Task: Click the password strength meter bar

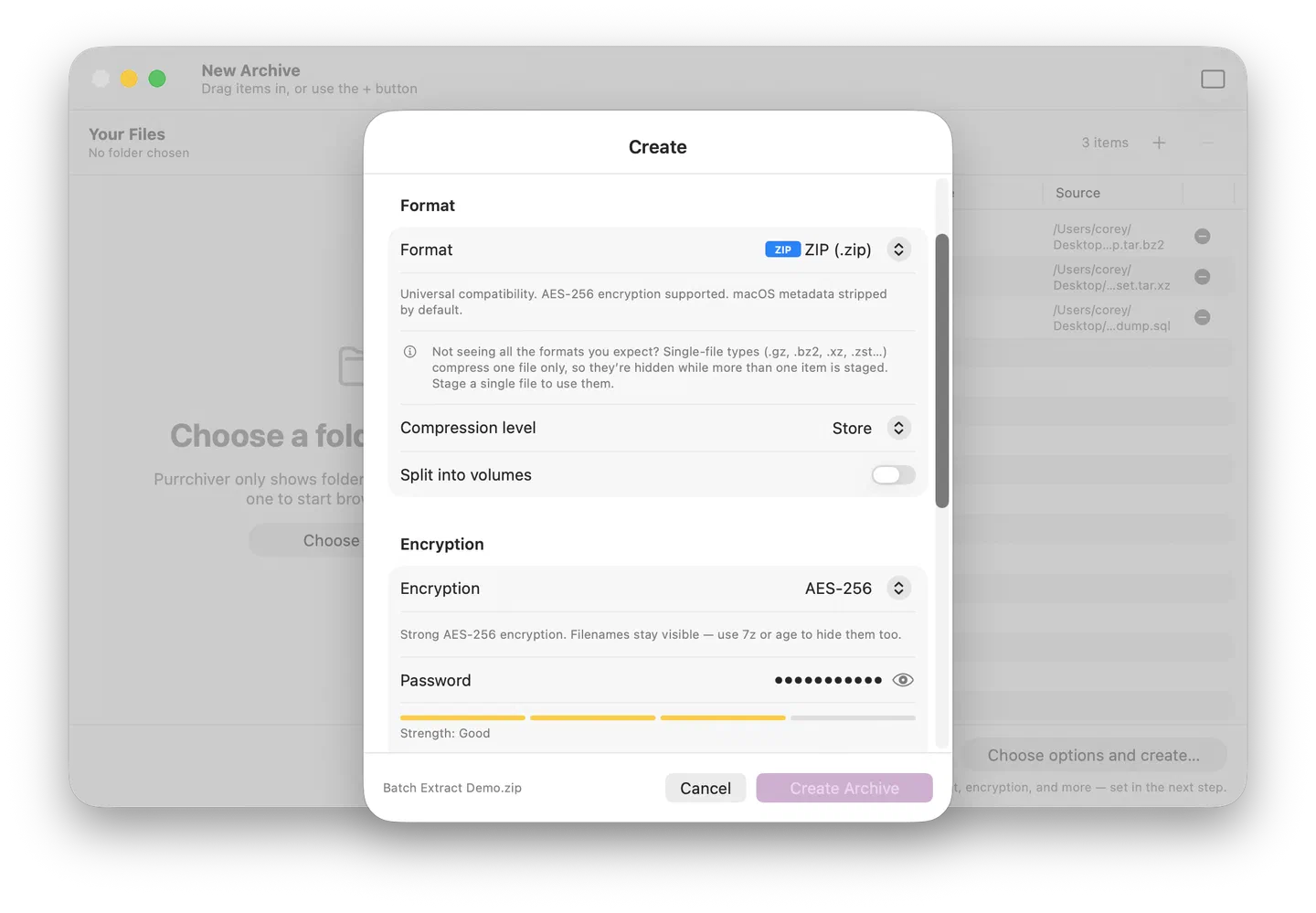Action: [x=658, y=717]
